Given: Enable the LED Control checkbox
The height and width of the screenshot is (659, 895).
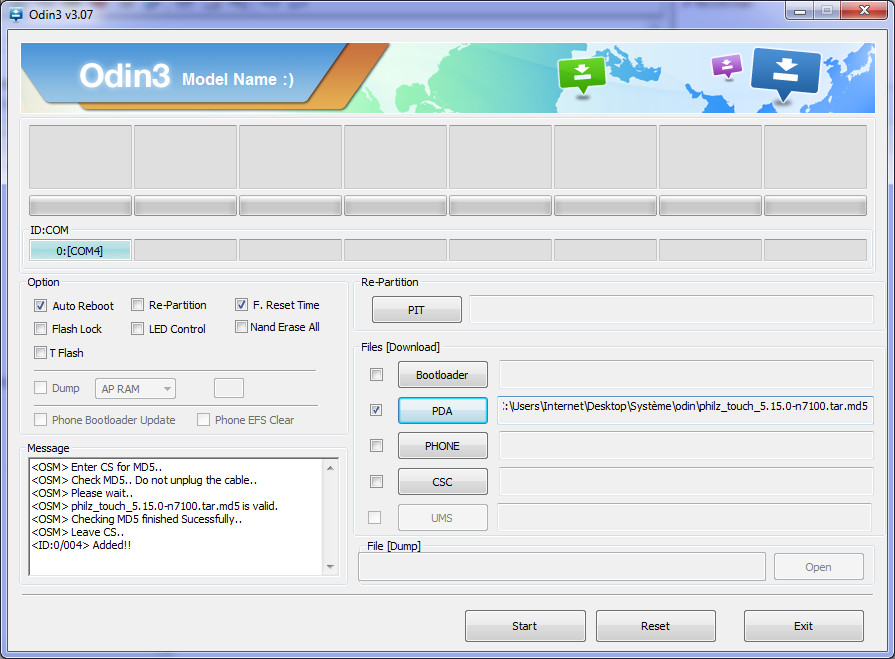Looking at the screenshot, I should point(137,329).
